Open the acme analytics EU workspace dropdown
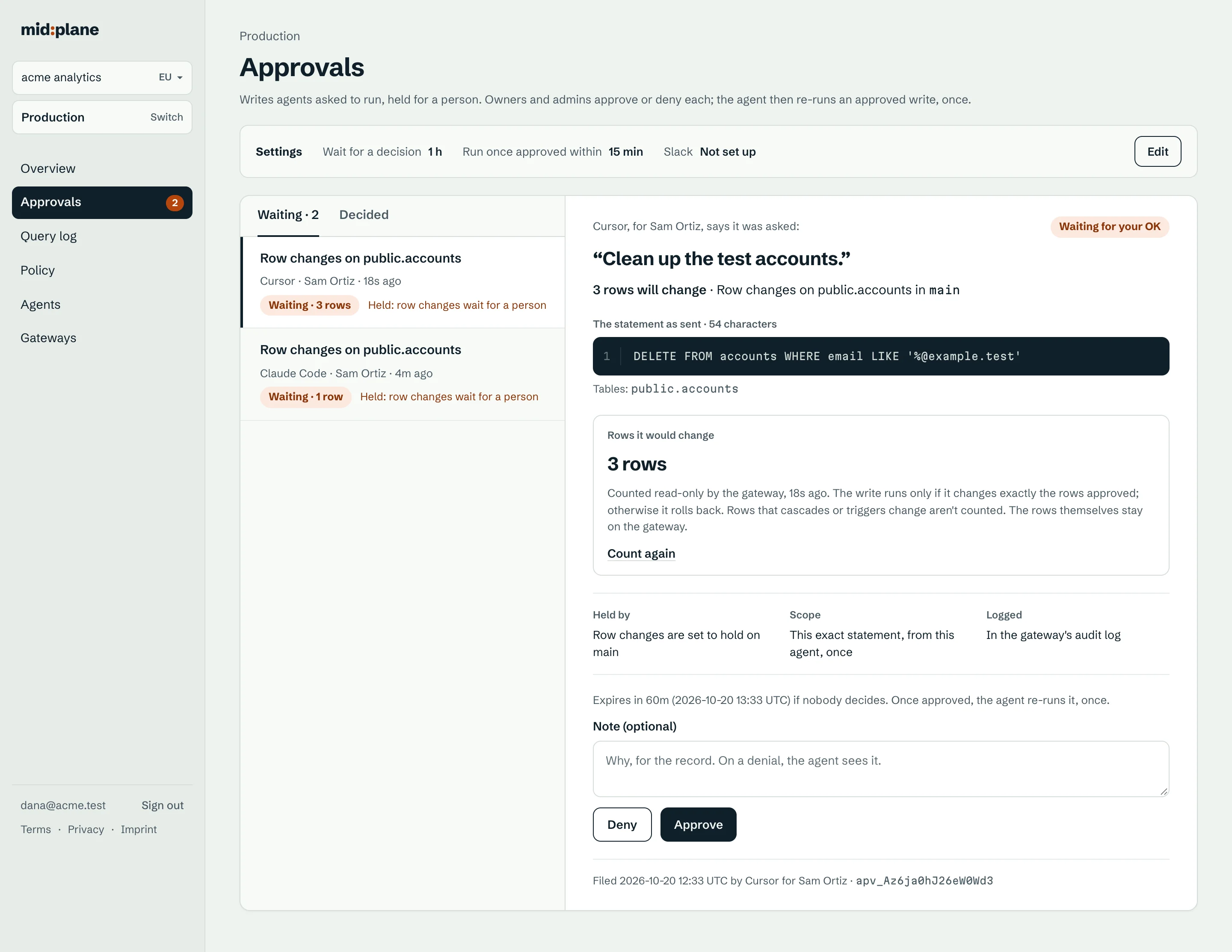 [x=102, y=77]
